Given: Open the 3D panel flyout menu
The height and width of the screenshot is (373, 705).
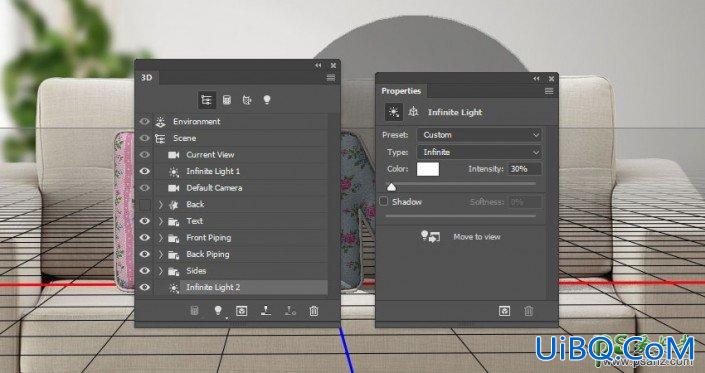Looking at the screenshot, I should pyautogui.click(x=331, y=78).
